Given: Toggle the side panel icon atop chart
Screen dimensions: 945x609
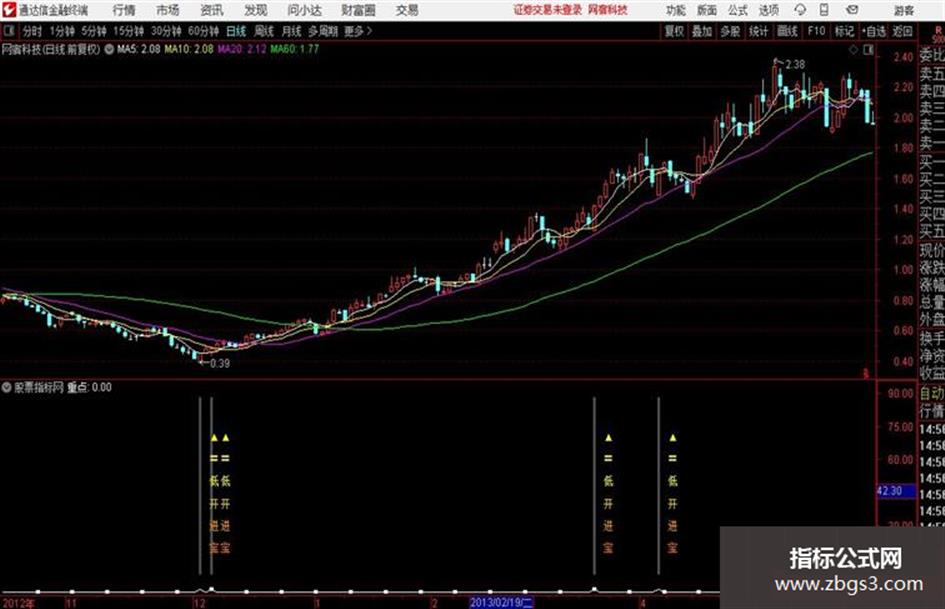Looking at the screenshot, I should 868,50.
